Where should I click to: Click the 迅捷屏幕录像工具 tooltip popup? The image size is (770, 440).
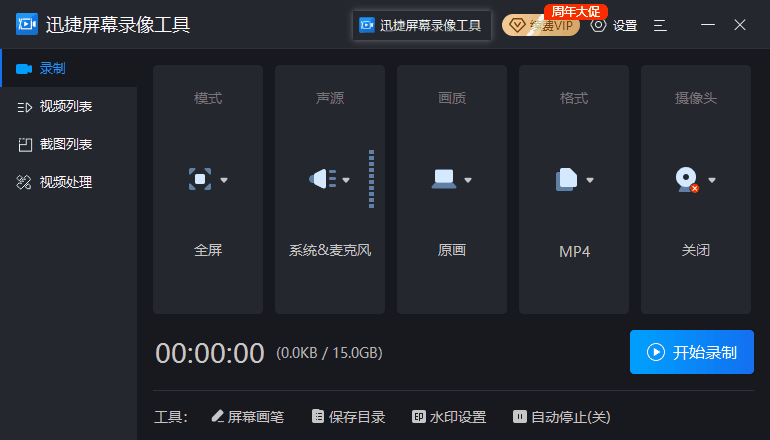[422, 25]
